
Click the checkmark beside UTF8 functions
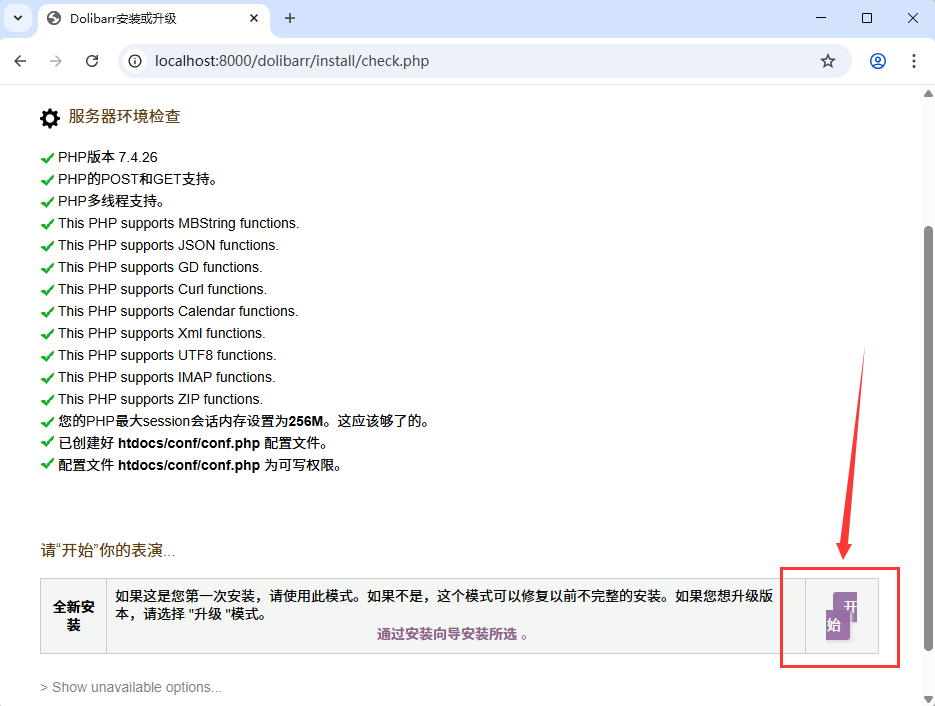(x=48, y=357)
